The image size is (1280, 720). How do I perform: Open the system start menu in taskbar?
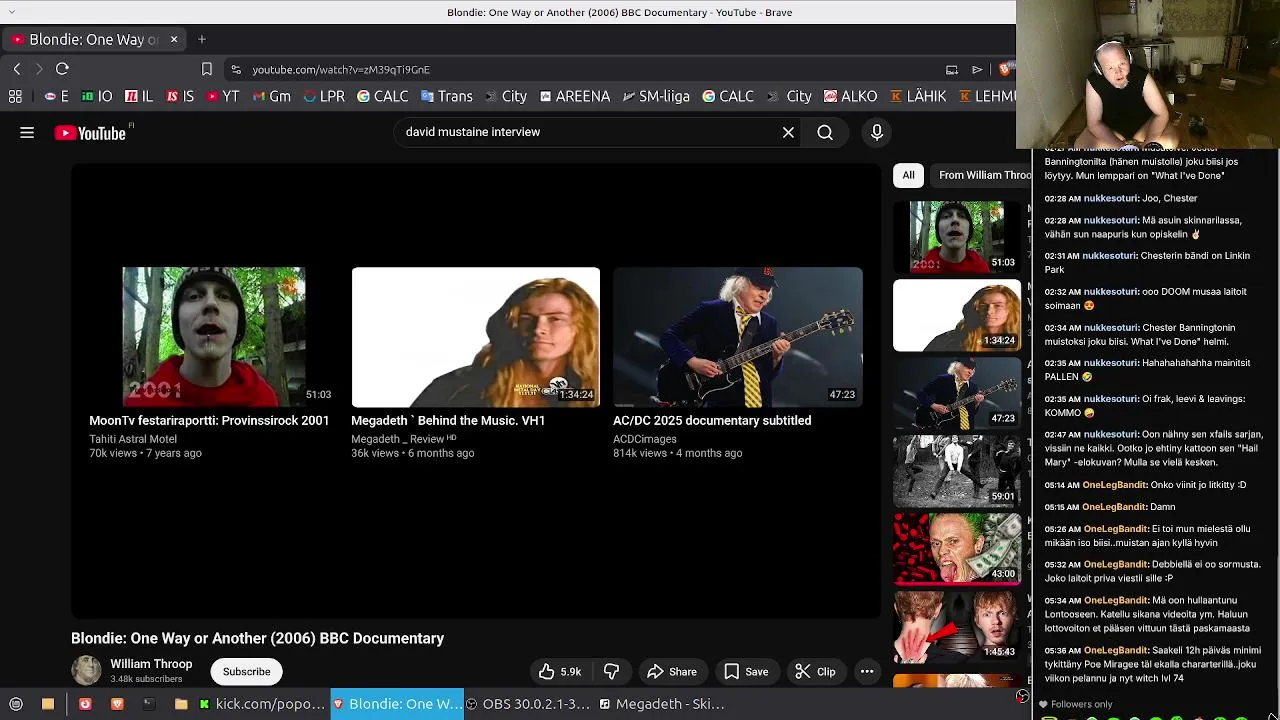click(16, 704)
